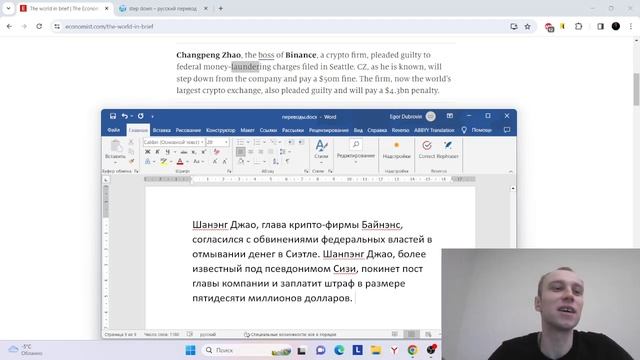
Task: Center-align the paragraph
Action: [251, 152]
